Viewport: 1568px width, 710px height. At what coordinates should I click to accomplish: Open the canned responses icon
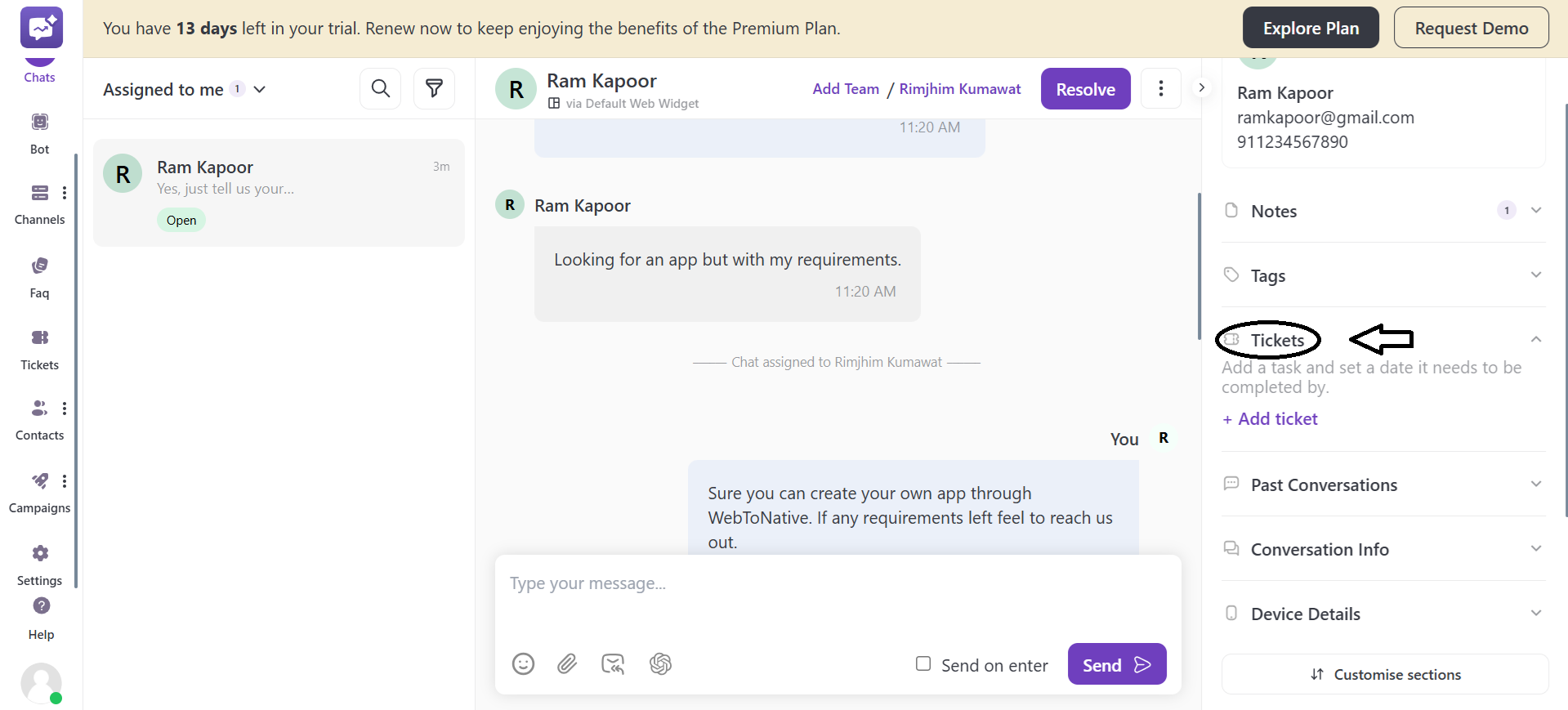[613, 663]
